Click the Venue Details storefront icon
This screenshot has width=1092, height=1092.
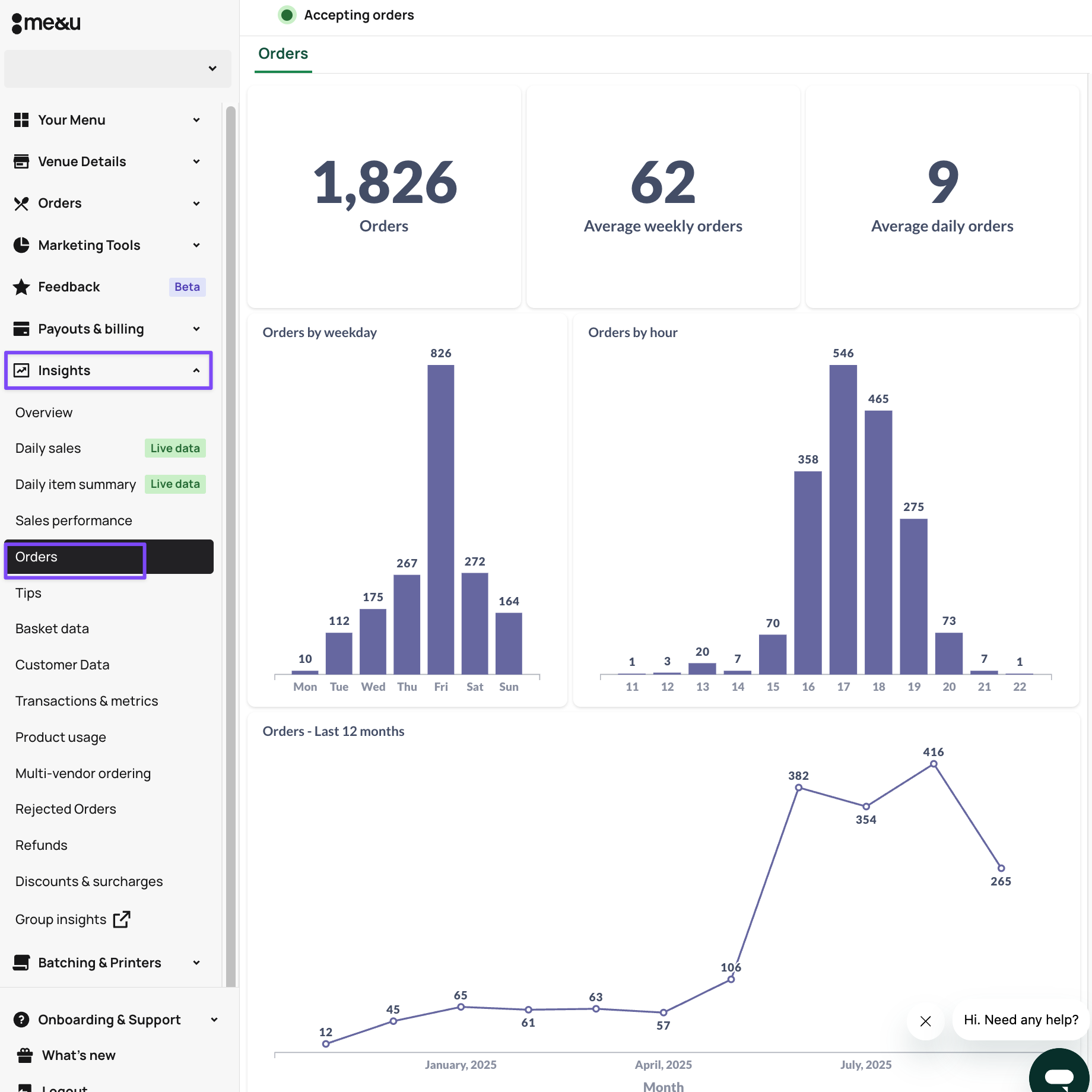(21, 161)
